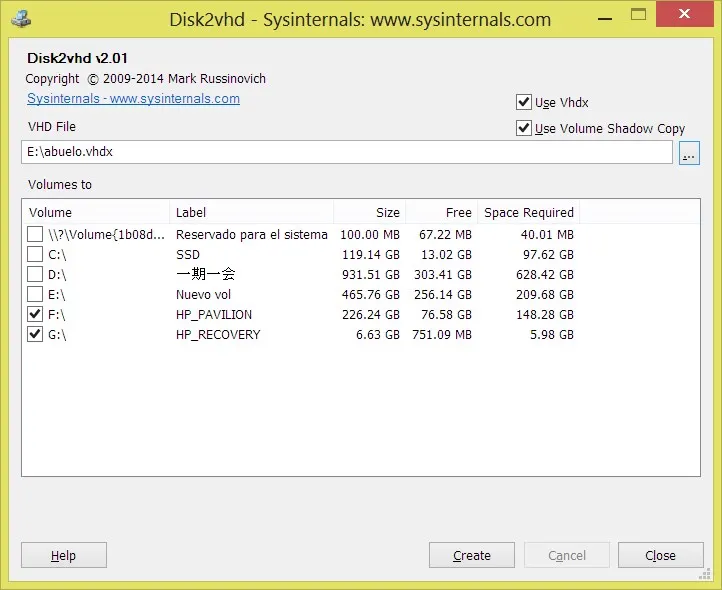The height and width of the screenshot is (590, 722).
Task: Click the Disk2vhd app icon in title bar
Action: point(19,19)
